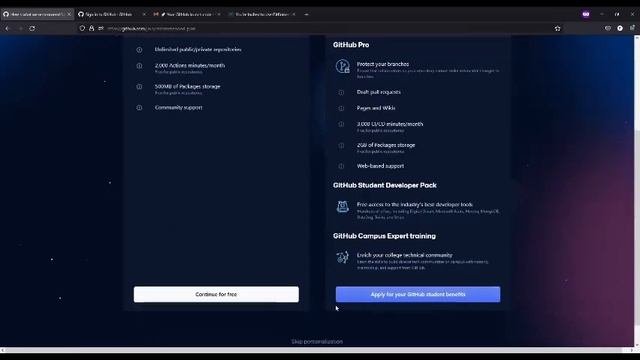The image size is (640, 360).
Task: Click Unlimited public/private repositories text
Action: (198, 49)
